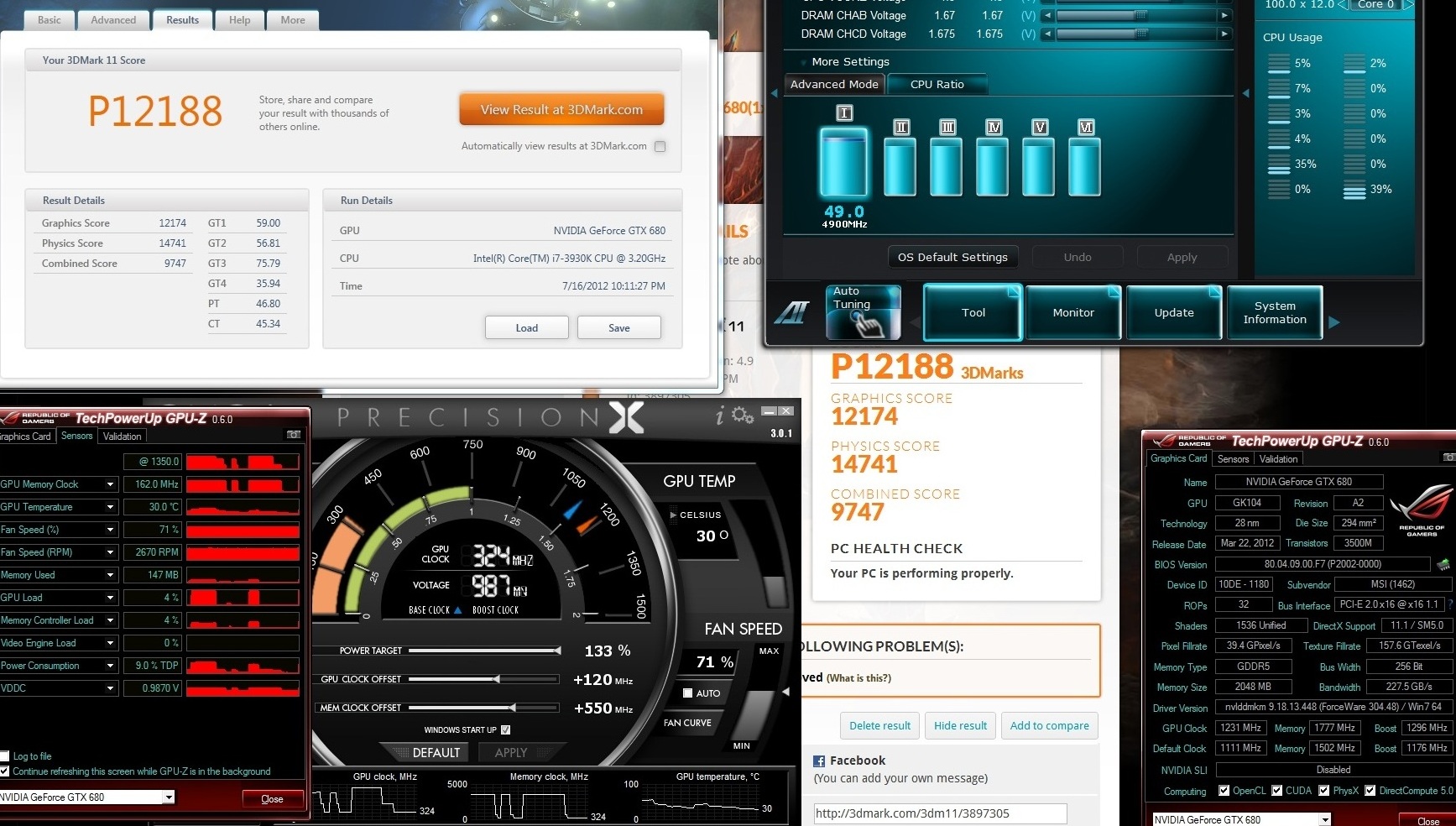Uncheck continue refreshing in background option
1456x826 pixels.
point(4,771)
